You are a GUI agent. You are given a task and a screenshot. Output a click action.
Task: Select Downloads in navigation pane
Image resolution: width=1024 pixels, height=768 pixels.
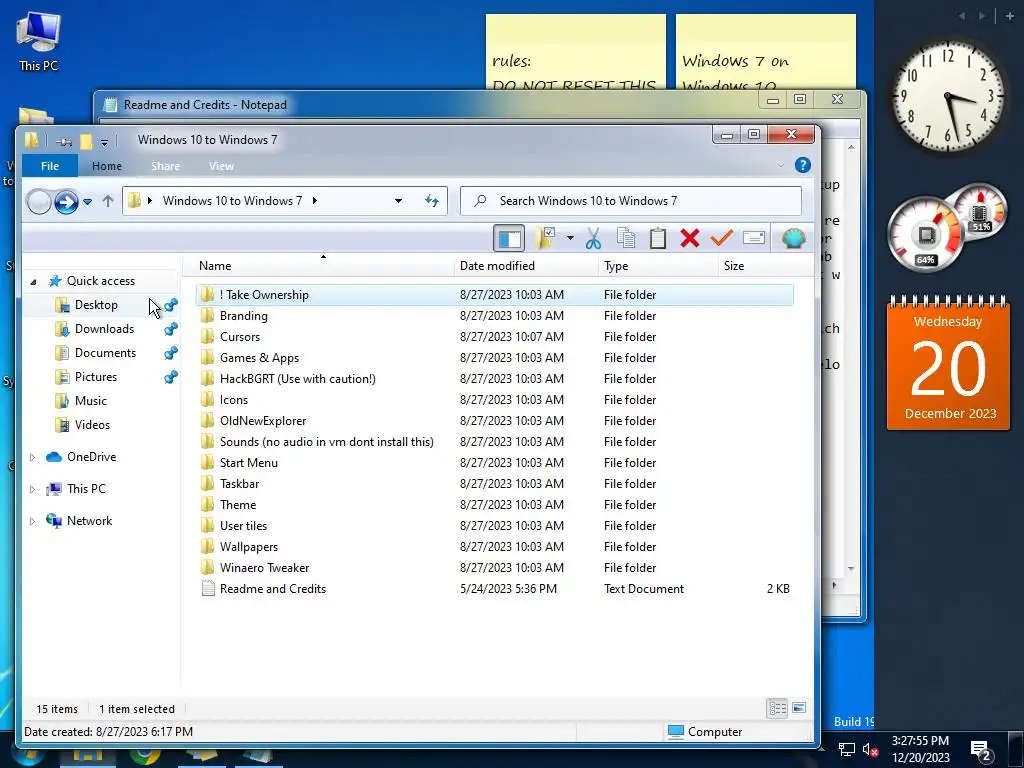[104, 329]
